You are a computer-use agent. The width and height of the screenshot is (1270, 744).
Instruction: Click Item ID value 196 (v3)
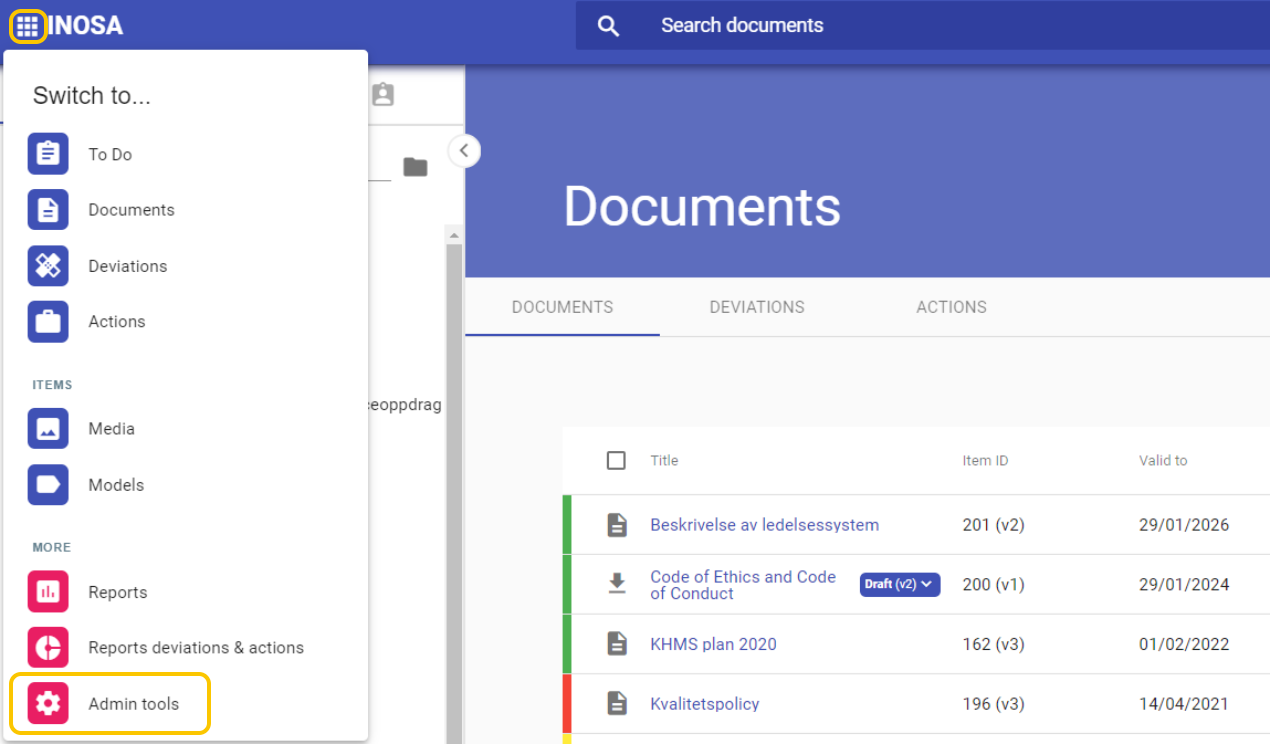[x=993, y=704]
